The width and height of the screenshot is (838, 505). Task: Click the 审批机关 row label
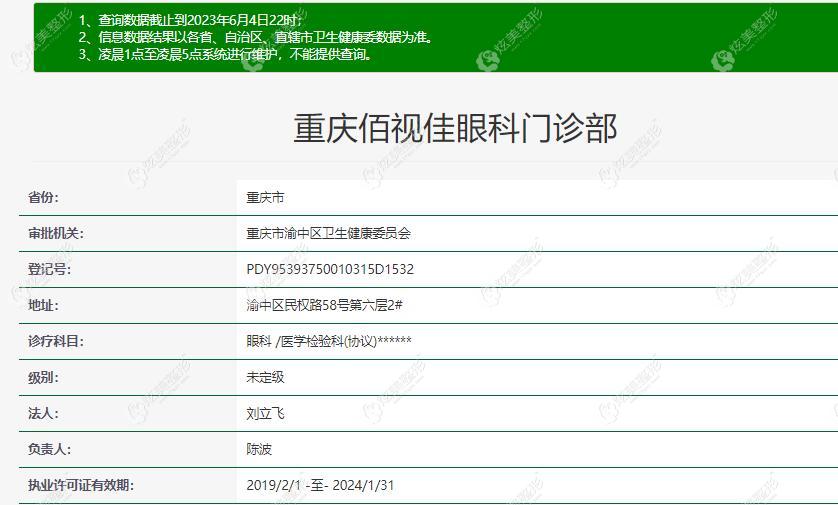pos(55,234)
